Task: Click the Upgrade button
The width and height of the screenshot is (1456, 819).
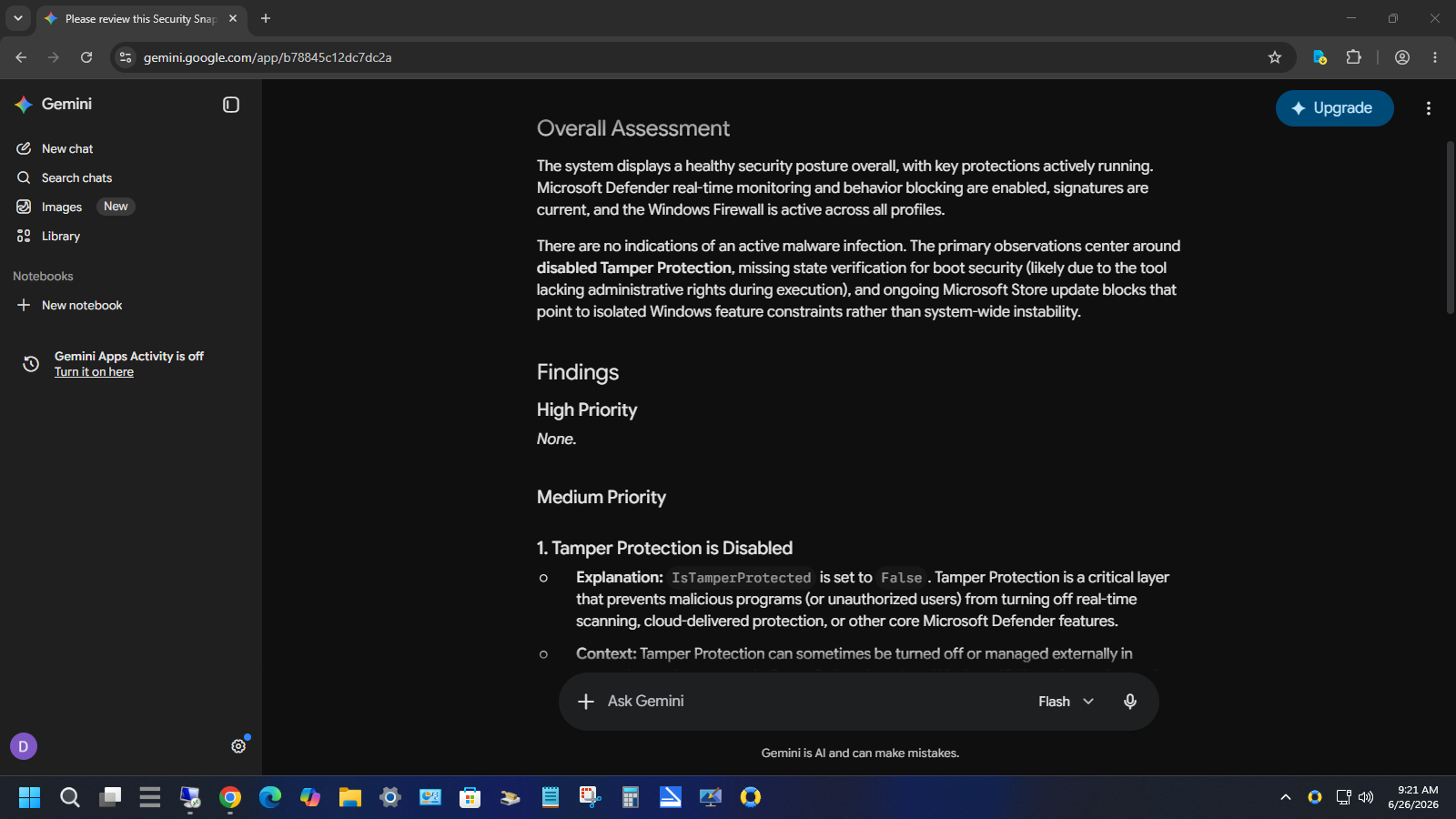Action: [x=1334, y=108]
